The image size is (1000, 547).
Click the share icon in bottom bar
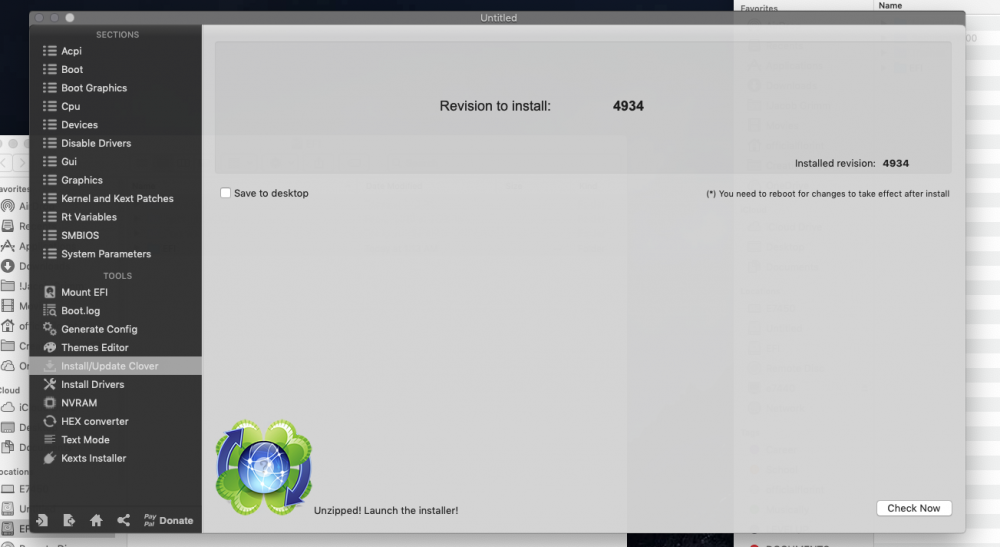[124, 520]
